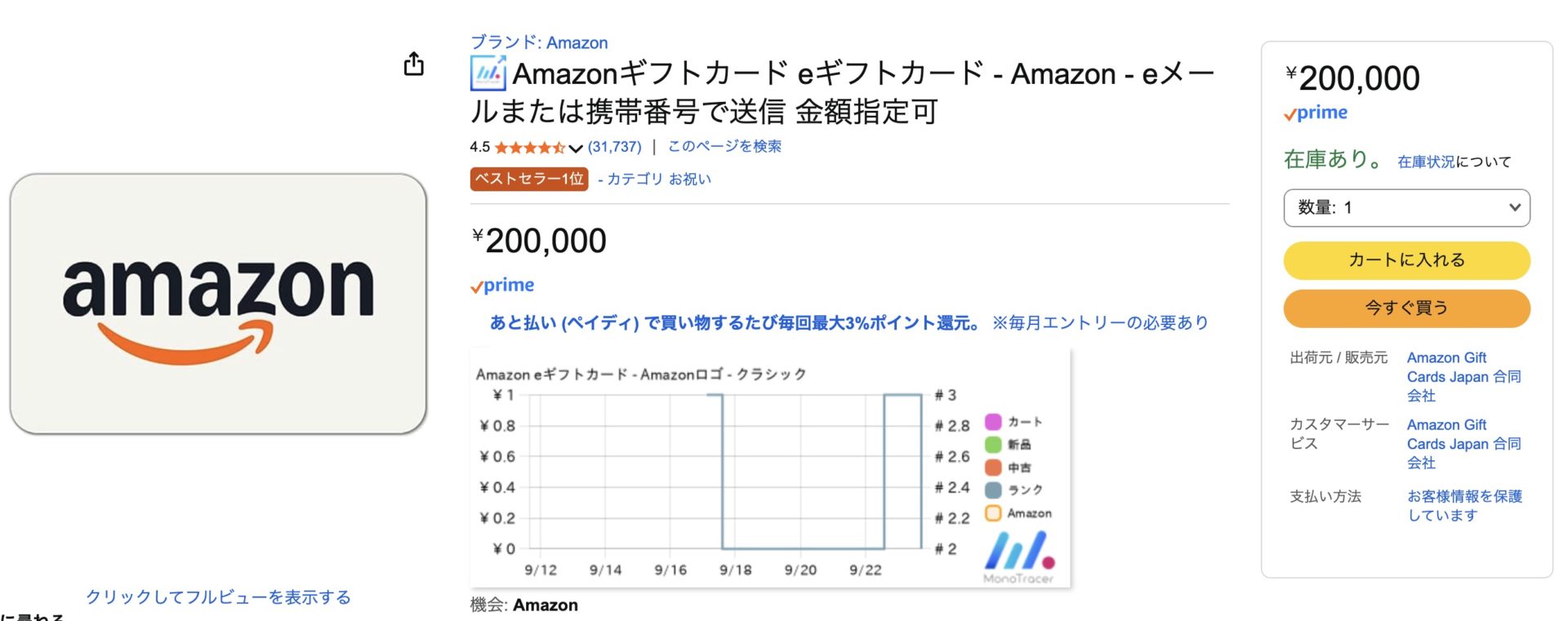The width and height of the screenshot is (1568, 621).
Task: Click 今すぐ買う button
Action: click(1406, 308)
